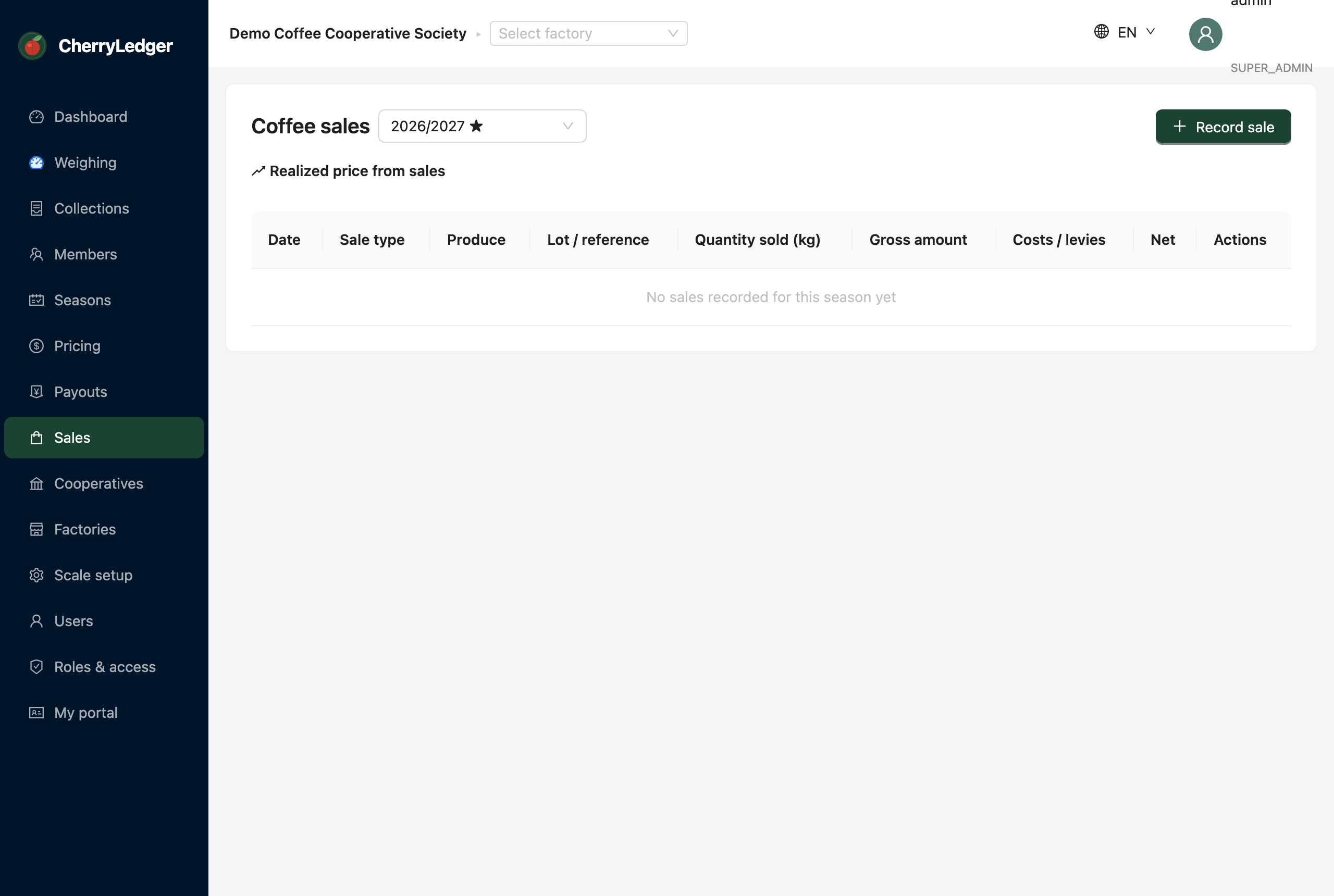Viewport: 1334px width, 896px height.
Task: Click the plus icon on Record sale
Action: click(x=1179, y=126)
